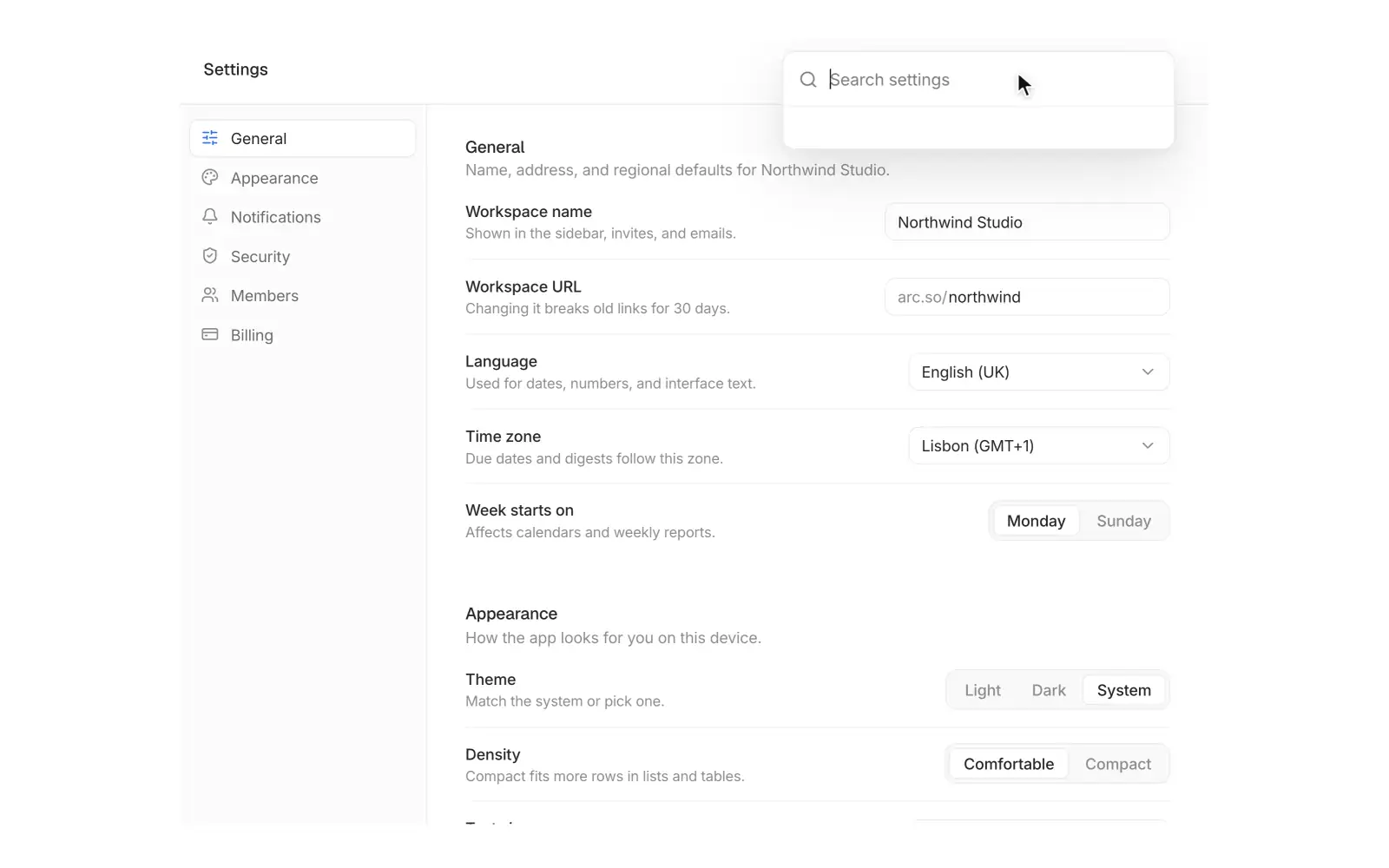This screenshot has width=1389, height=868.
Task: Open Notifications settings
Action: pos(303,217)
